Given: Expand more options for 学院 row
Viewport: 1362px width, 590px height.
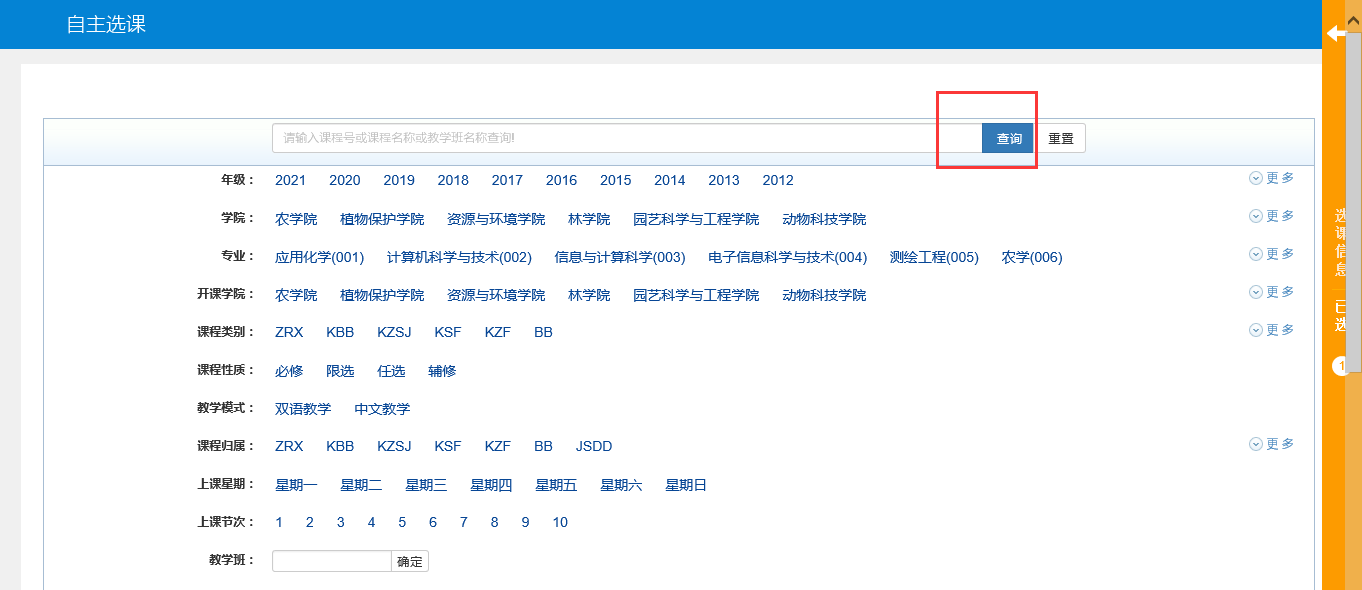Looking at the screenshot, I should click(1271, 216).
